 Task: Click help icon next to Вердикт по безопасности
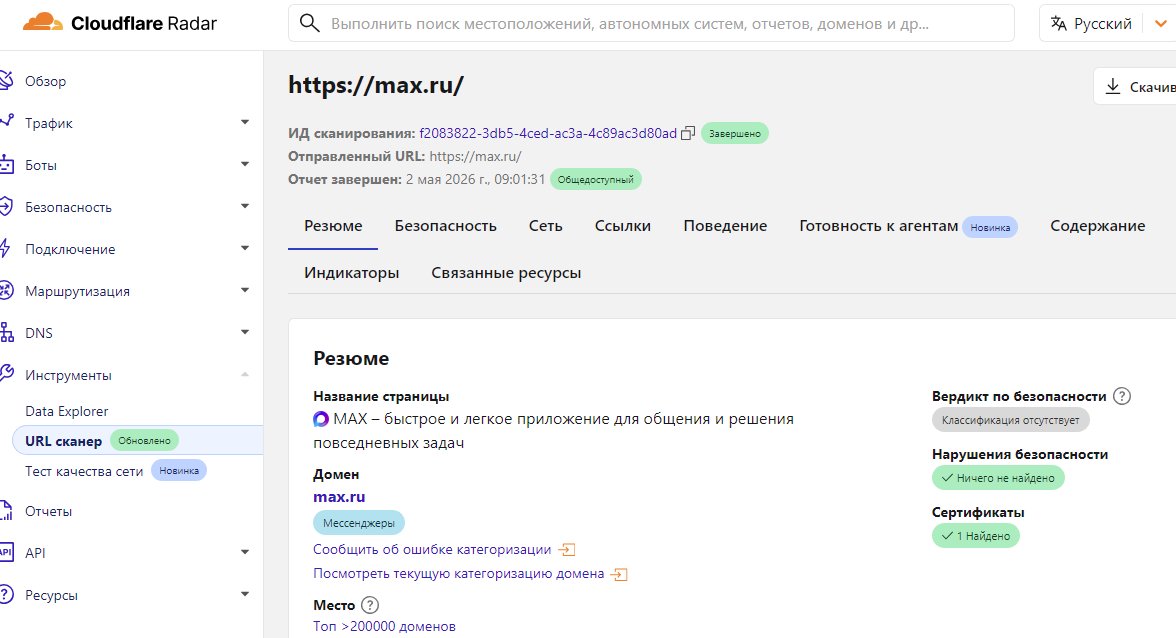point(1121,396)
